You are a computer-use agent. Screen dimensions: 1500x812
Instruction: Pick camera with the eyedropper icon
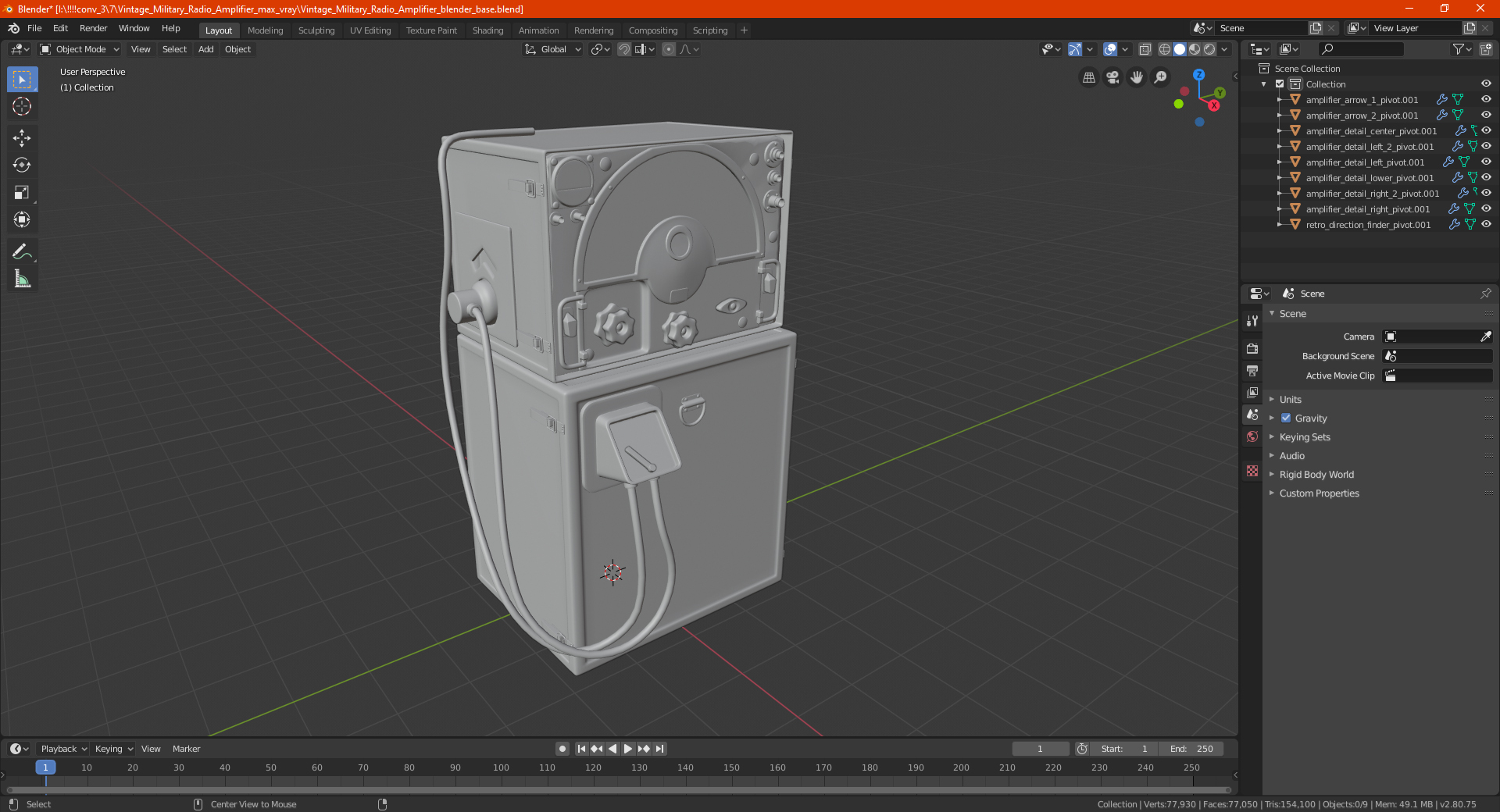coord(1485,337)
